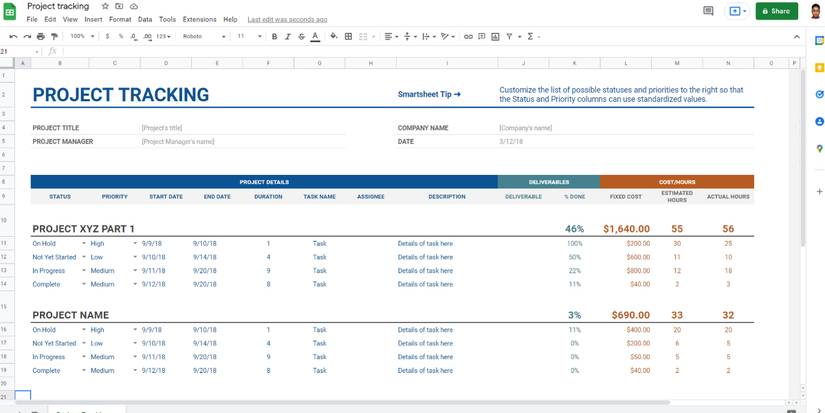Open Tasks in the side panel
The image size is (825, 413).
pyautogui.click(x=819, y=95)
